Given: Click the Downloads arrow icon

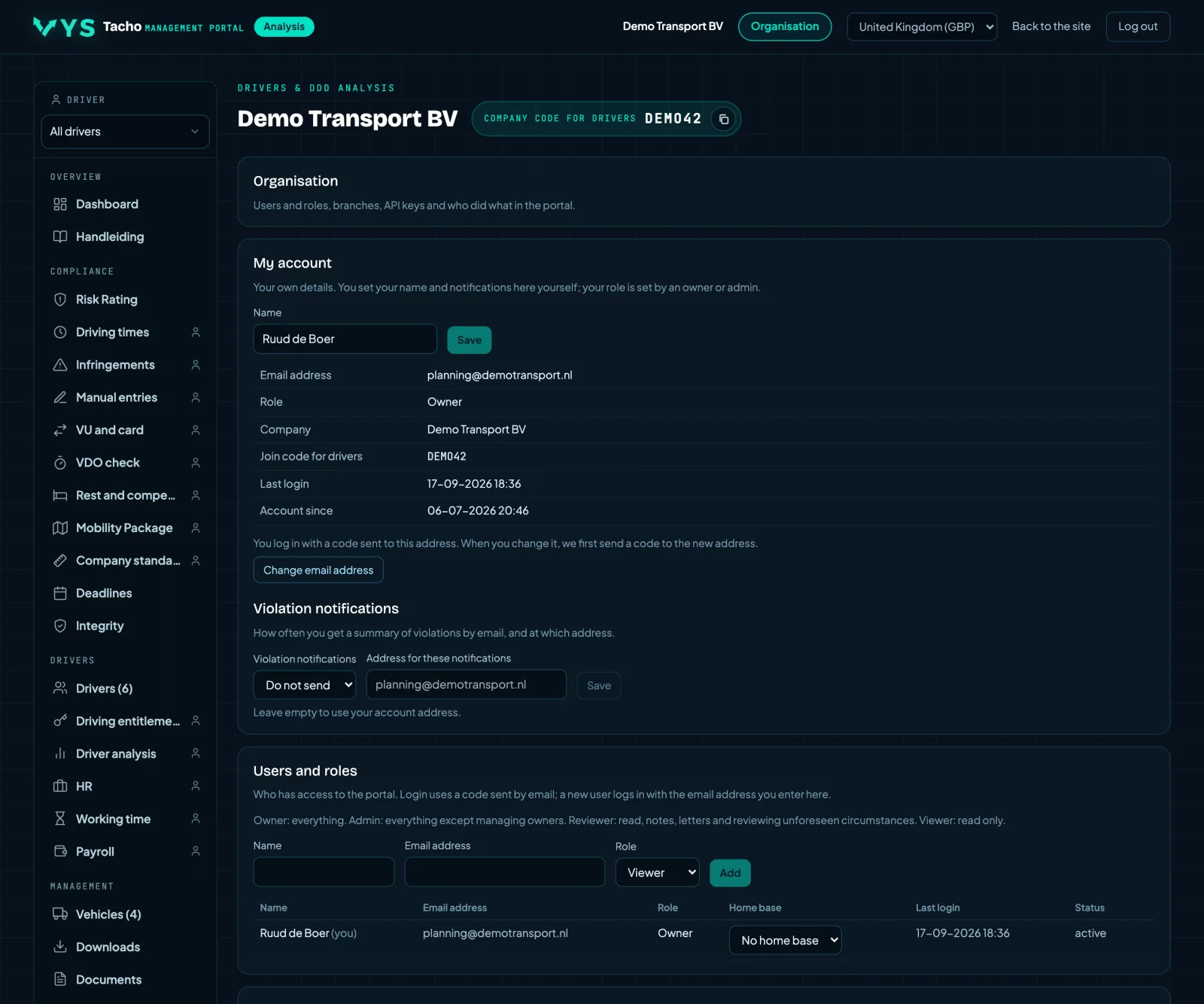Looking at the screenshot, I should (x=60, y=947).
